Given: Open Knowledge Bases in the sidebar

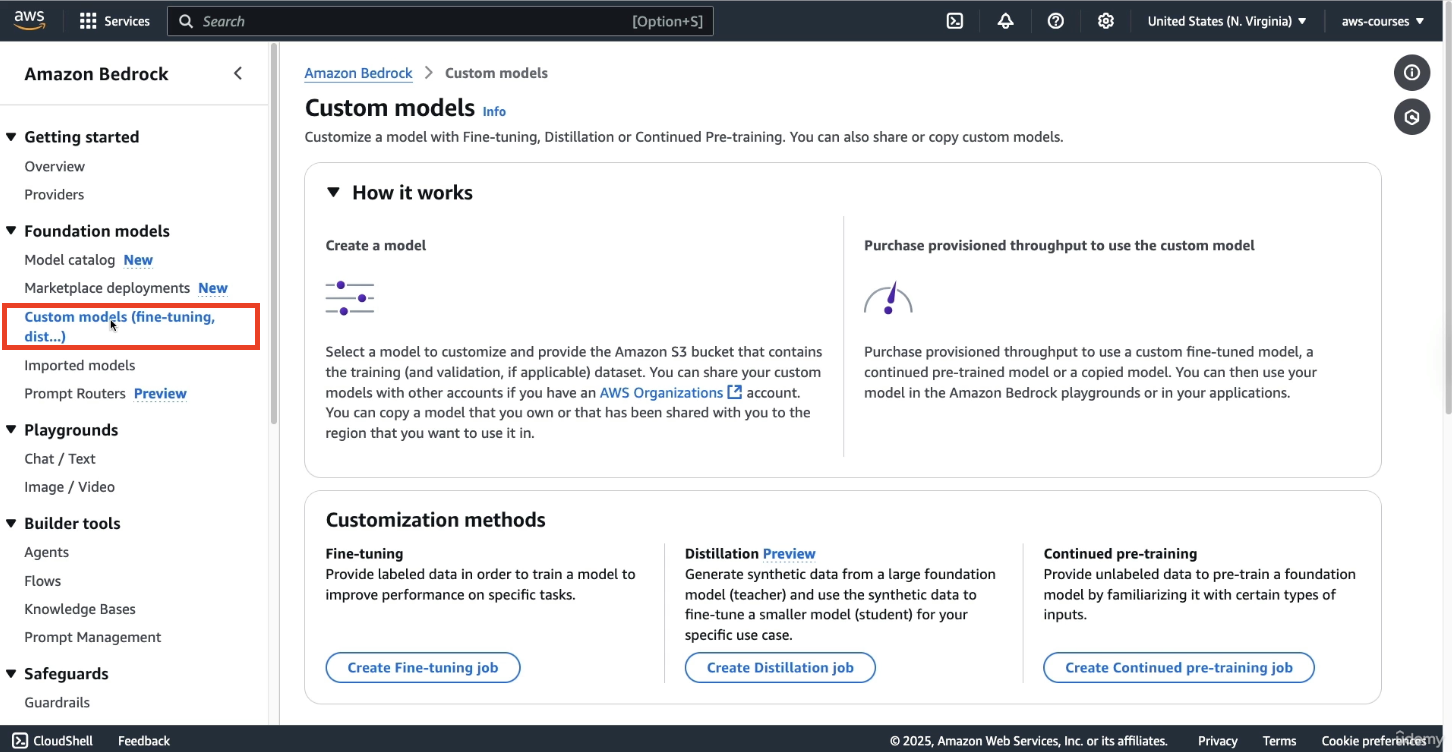Looking at the screenshot, I should point(80,609).
